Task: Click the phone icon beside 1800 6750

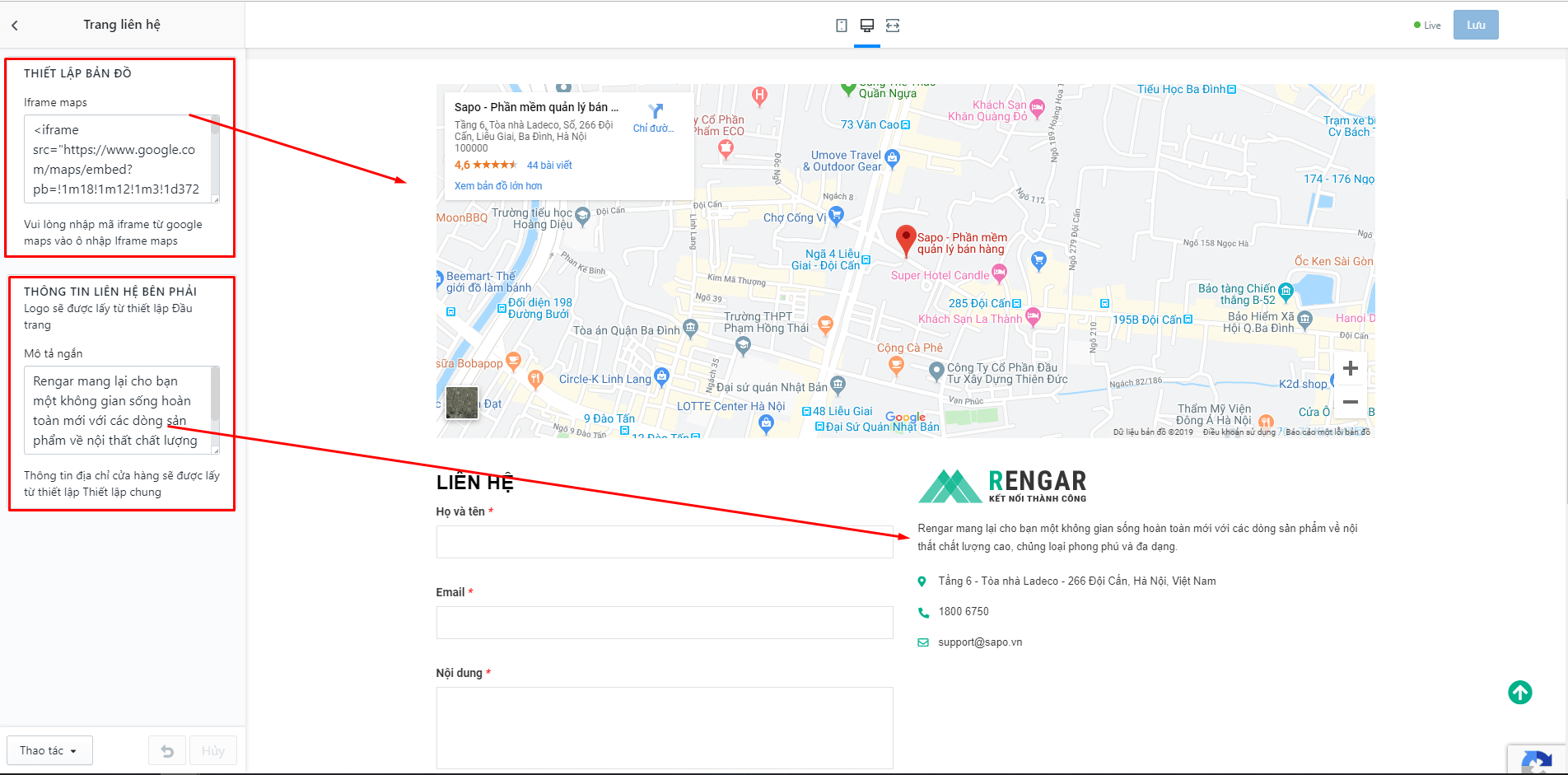Action: pyautogui.click(x=923, y=612)
